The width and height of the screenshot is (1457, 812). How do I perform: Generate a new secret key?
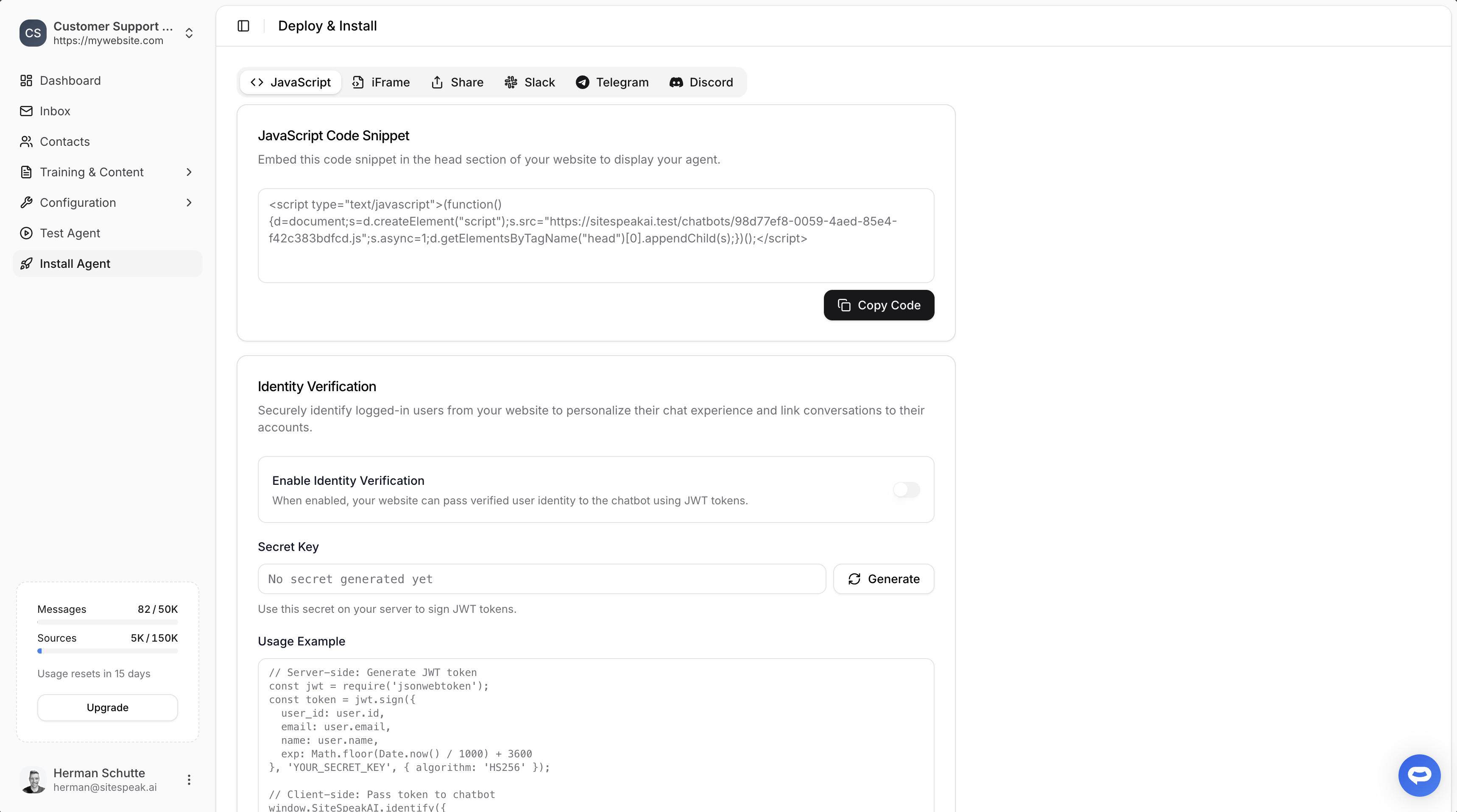click(883, 578)
